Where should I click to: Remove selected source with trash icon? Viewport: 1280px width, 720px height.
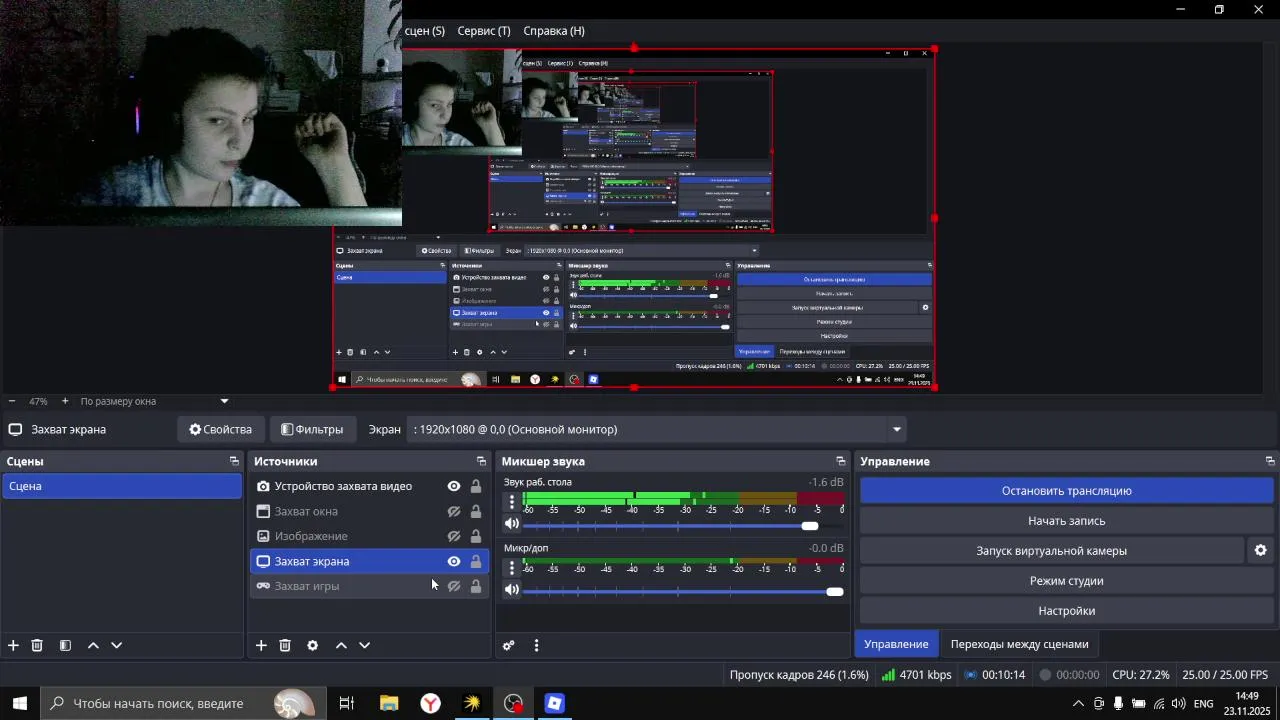[x=285, y=645]
